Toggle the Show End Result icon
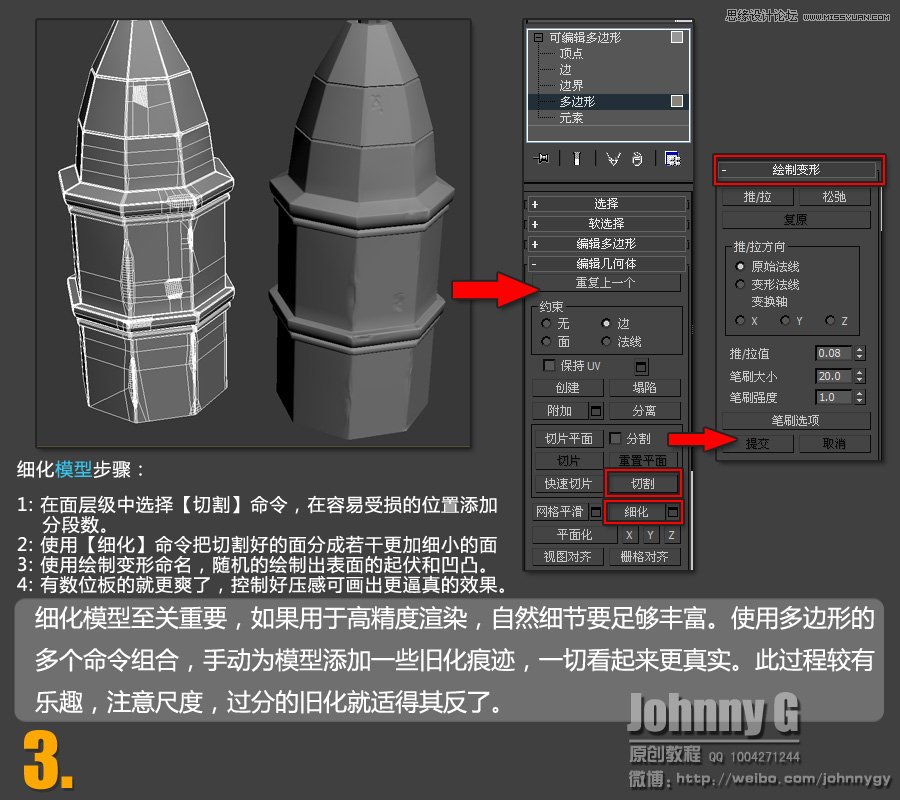The height and width of the screenshot is (800, 900). [576, 158]
